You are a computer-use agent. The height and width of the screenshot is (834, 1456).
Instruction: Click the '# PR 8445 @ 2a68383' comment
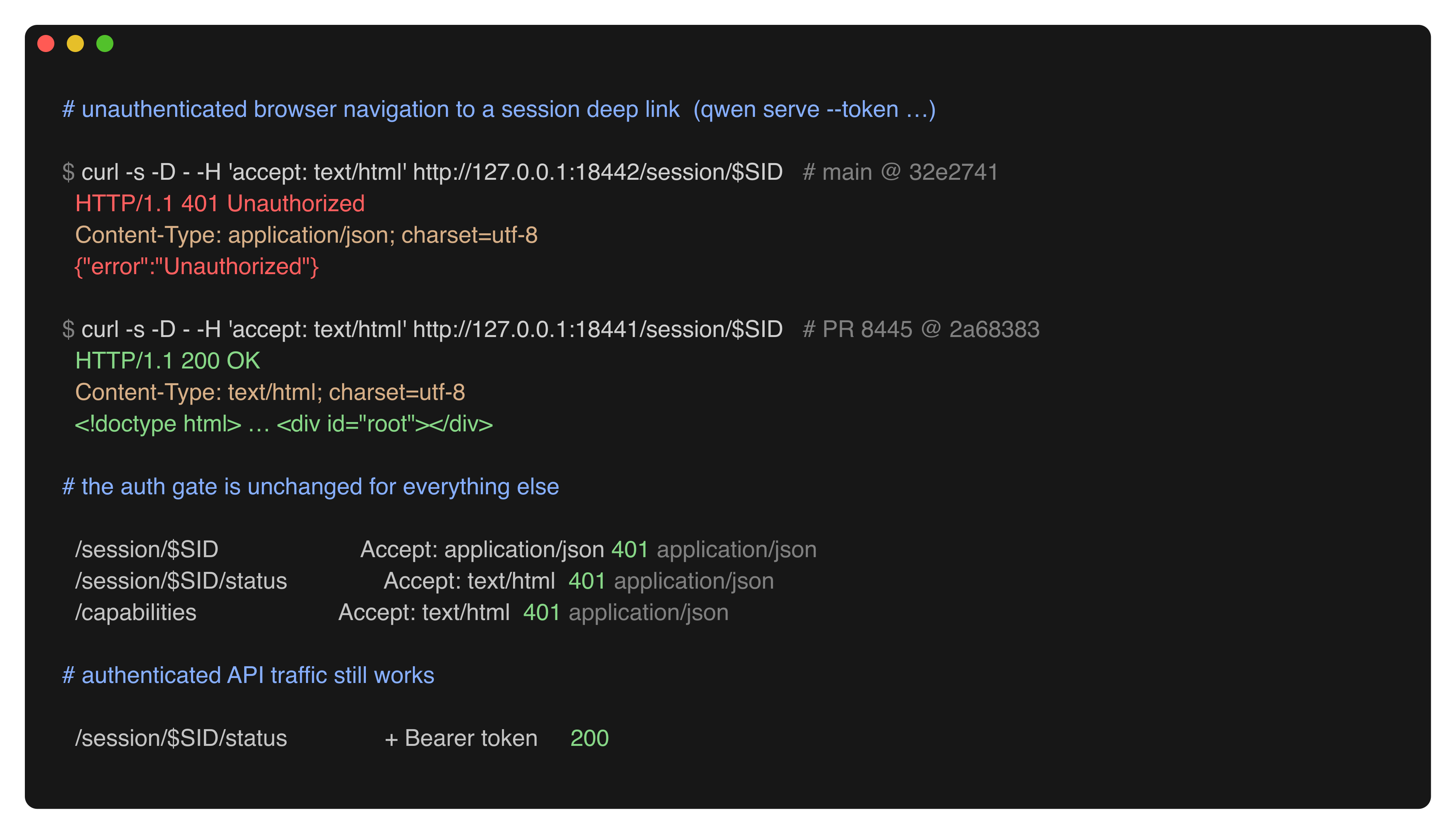click(x=921, y=329)
